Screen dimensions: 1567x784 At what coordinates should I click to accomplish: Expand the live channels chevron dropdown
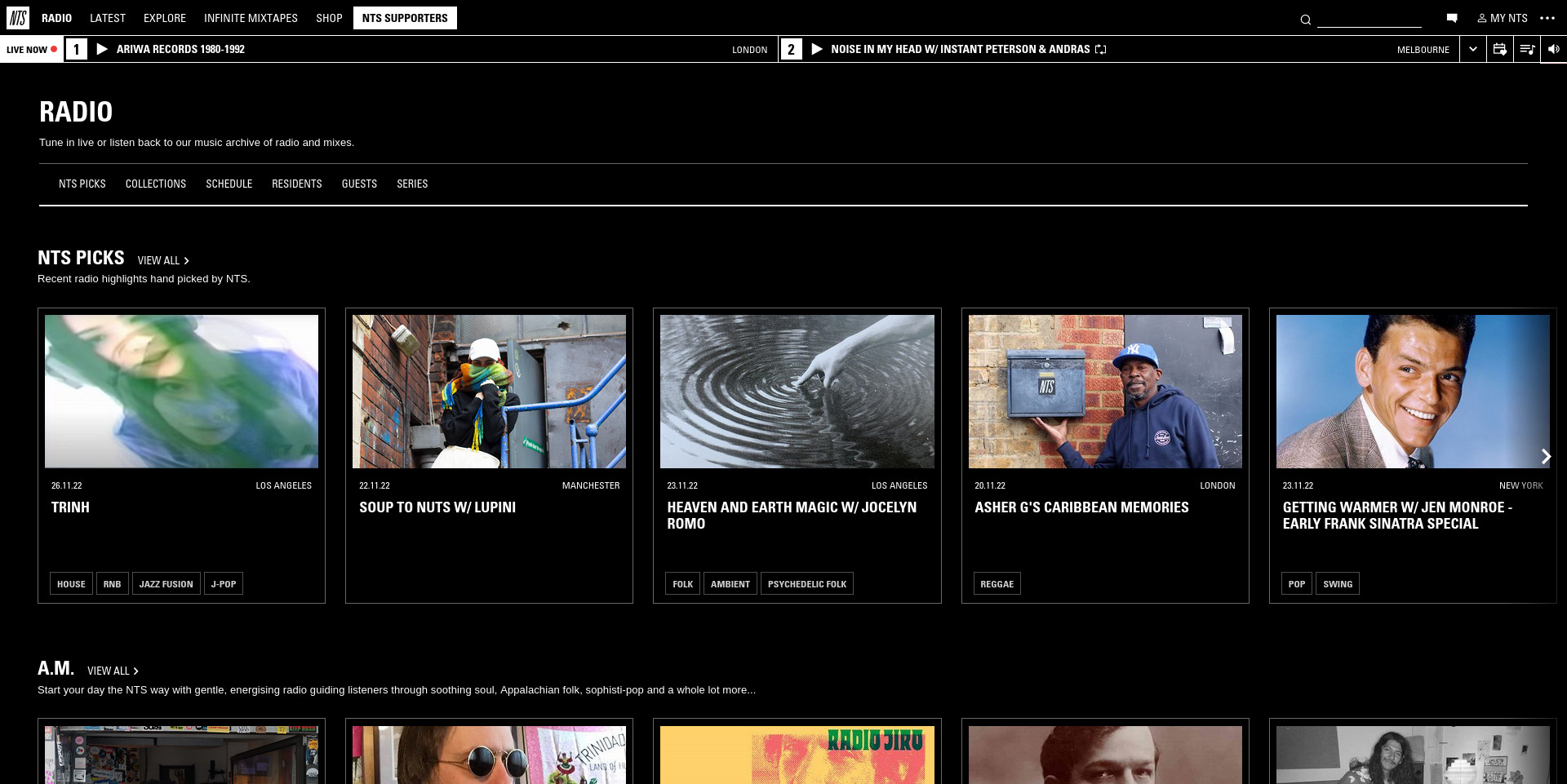pos(1472,49)
